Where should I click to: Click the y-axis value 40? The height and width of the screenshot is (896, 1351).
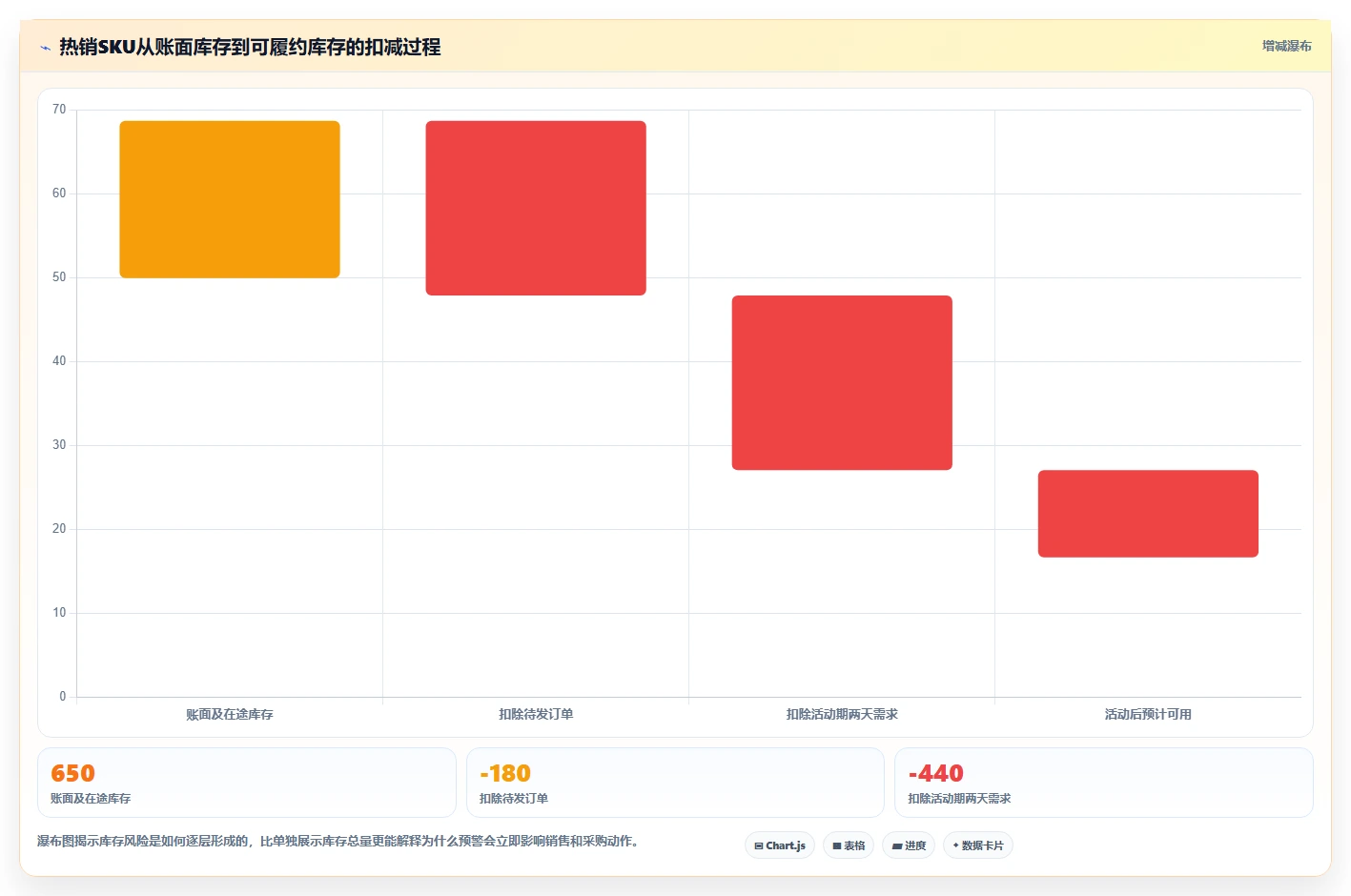[59, 361]
